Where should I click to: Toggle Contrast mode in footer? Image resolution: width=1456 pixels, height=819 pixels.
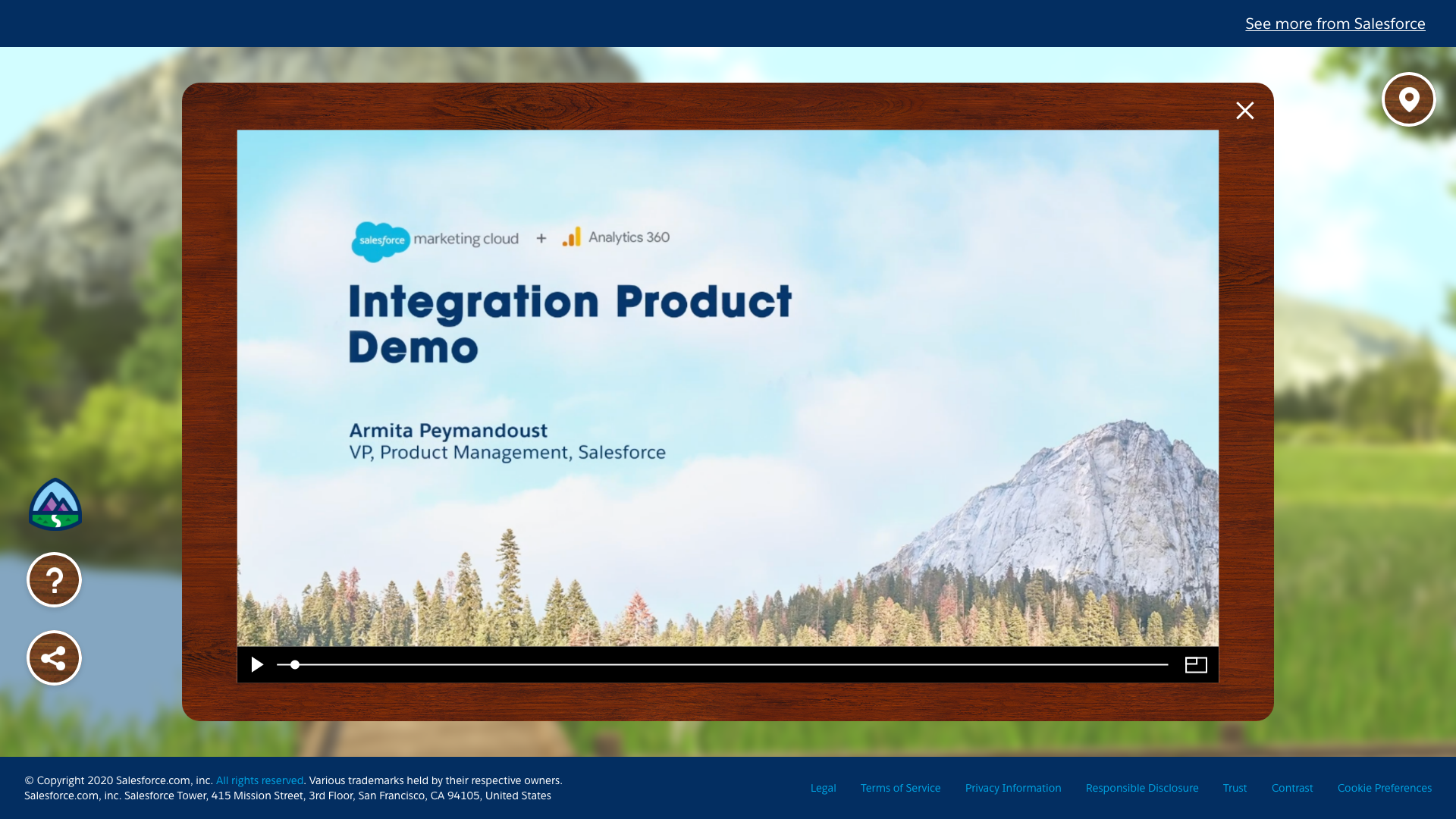pos(1291,788)
